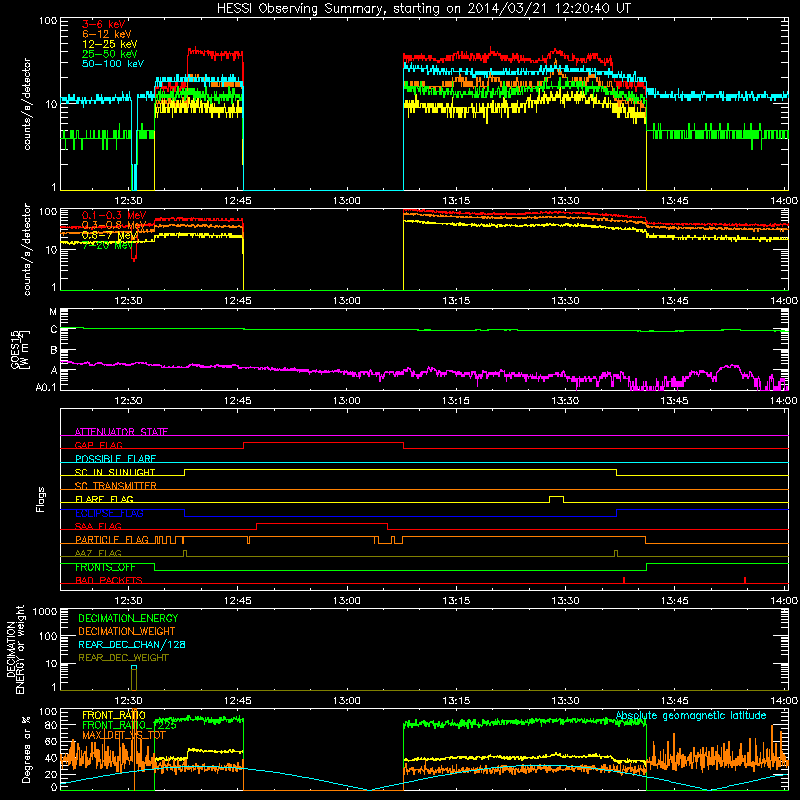800x800 pixels.
Task: Click the 25-50 keV legend label
Action: tap(110, 54)
